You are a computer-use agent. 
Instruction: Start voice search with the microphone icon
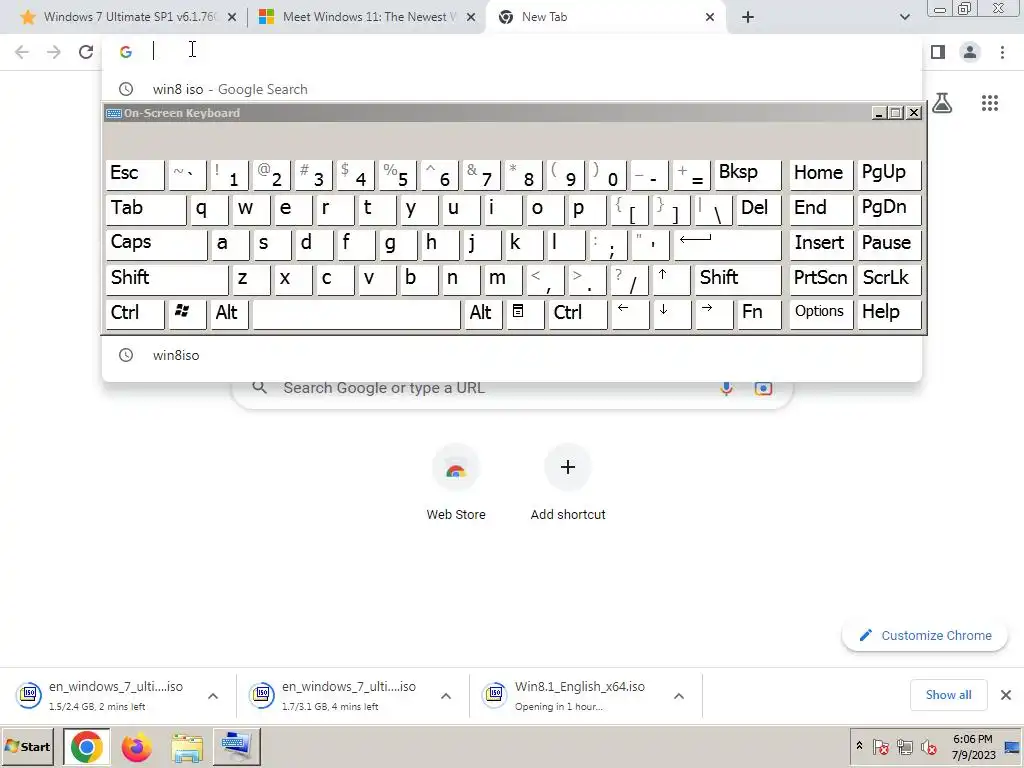click(x=726, y=388)
